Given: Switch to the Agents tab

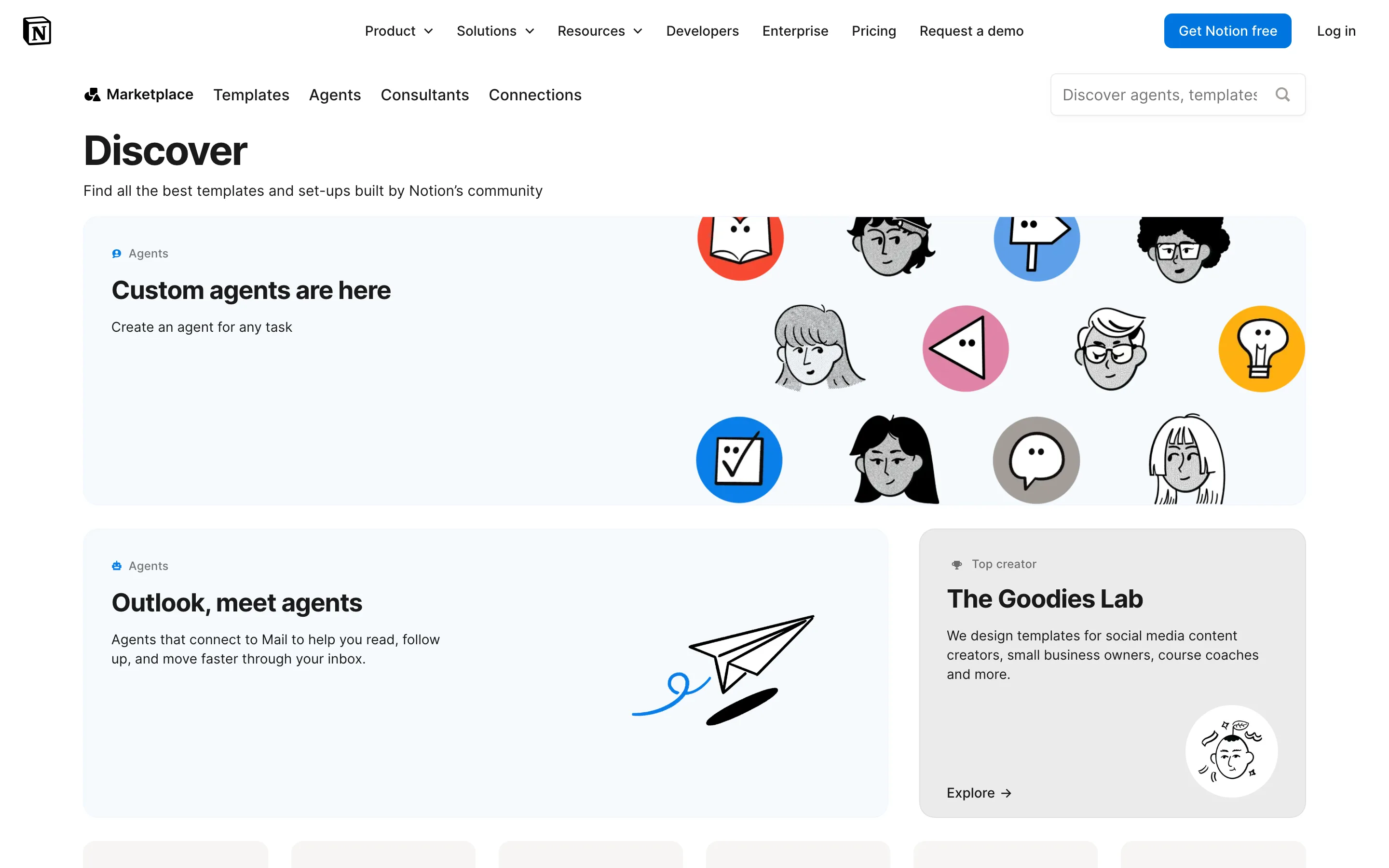Looking at the screenshot, I should 335,95.
